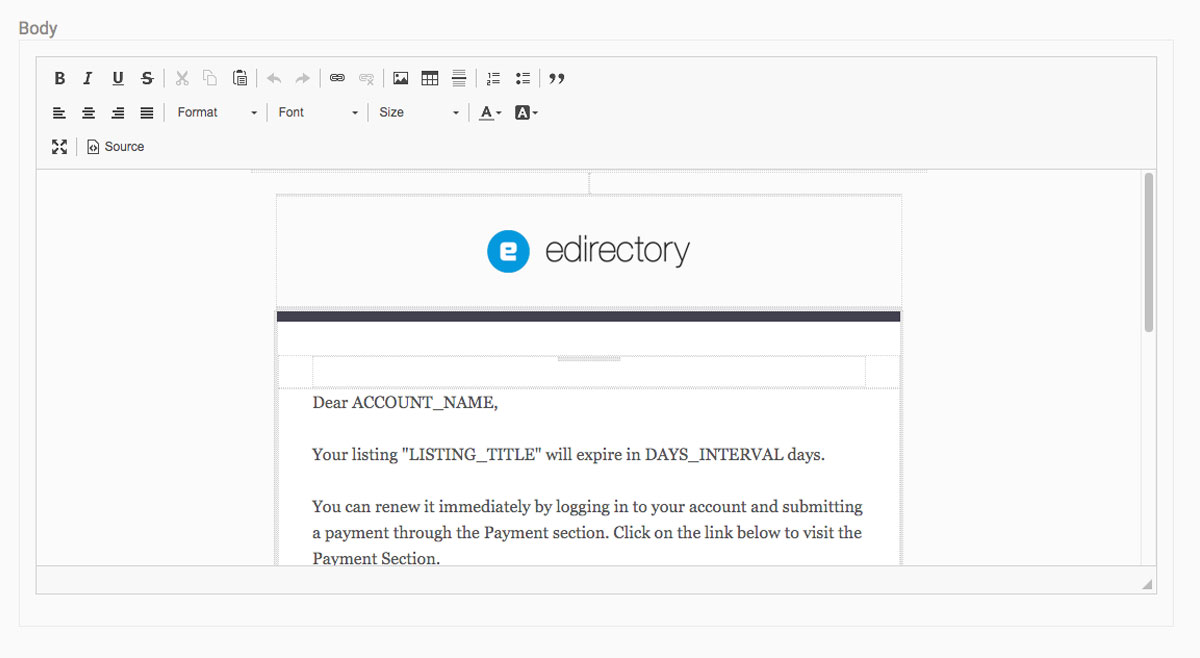Justify text alignment
The height and width of the screenshot is (658, 1200).
(x=147, y=113)
